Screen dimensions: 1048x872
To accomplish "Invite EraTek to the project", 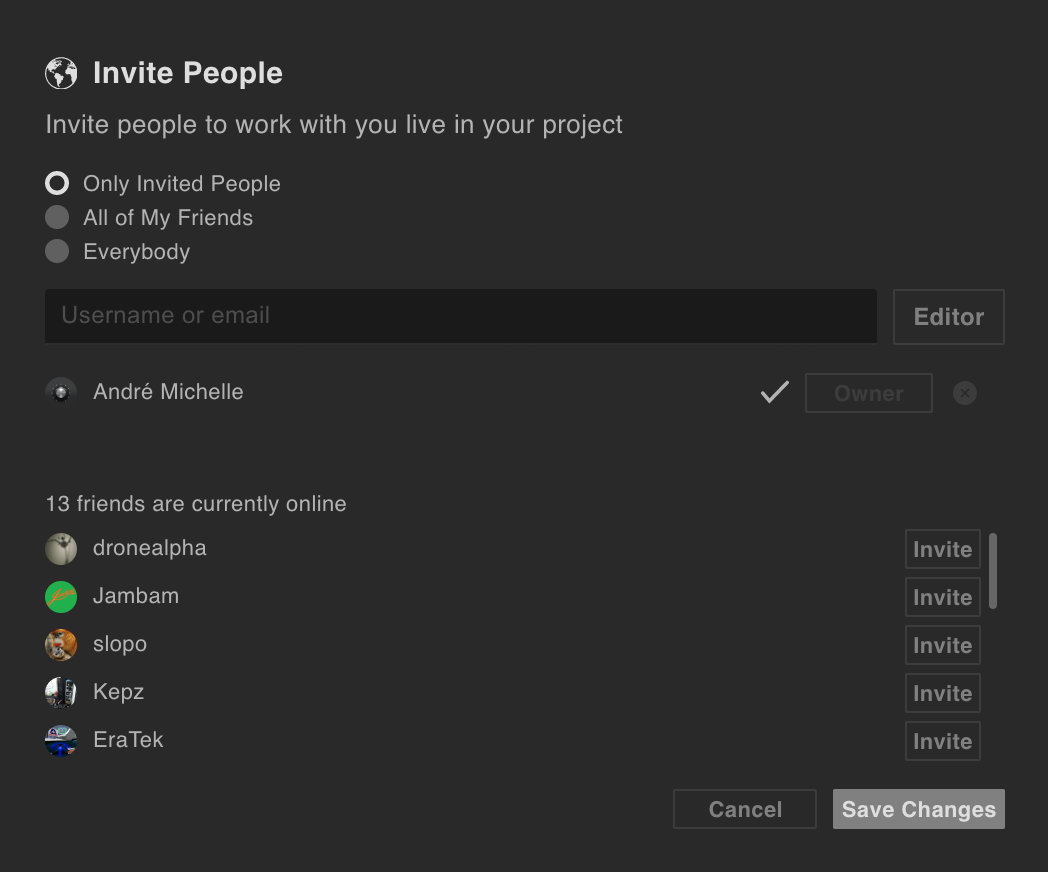I will [942, 740].
